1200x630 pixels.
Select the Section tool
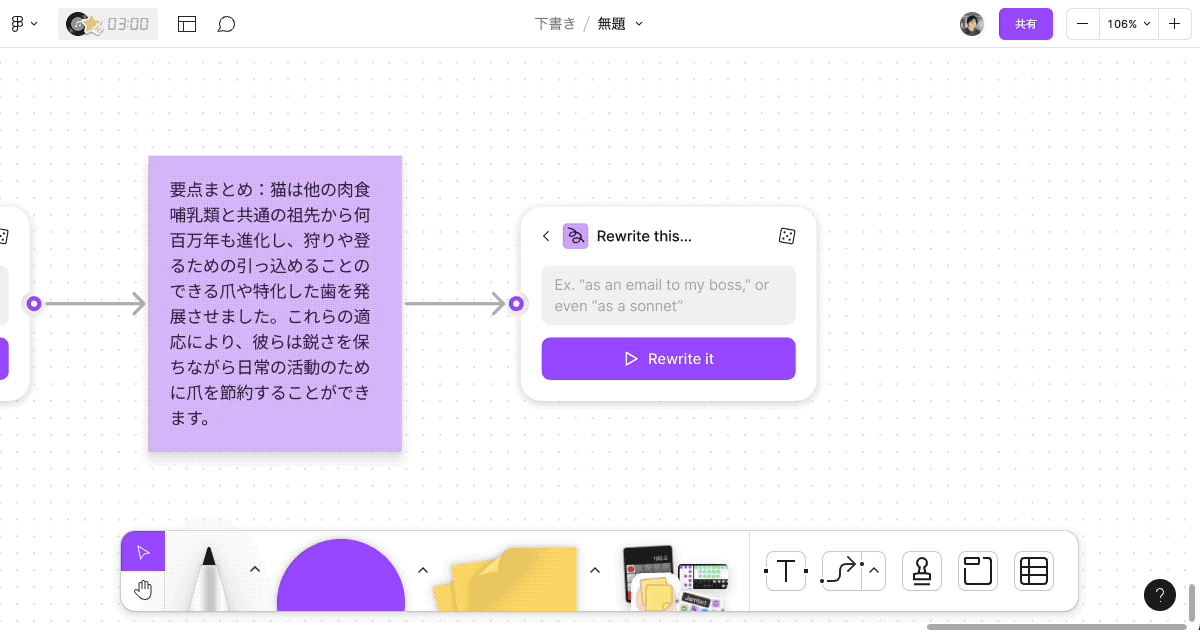(x=977, y=571)
